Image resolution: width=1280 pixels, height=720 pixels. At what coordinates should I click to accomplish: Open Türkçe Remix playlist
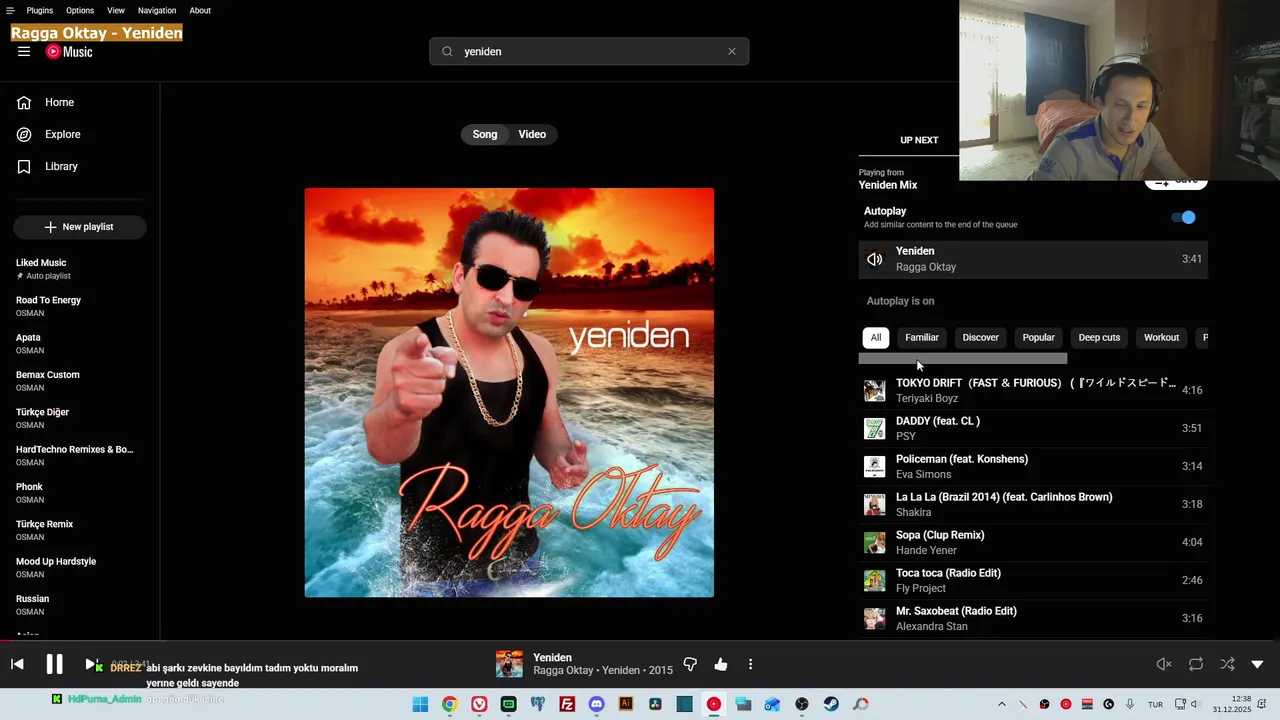80,530
